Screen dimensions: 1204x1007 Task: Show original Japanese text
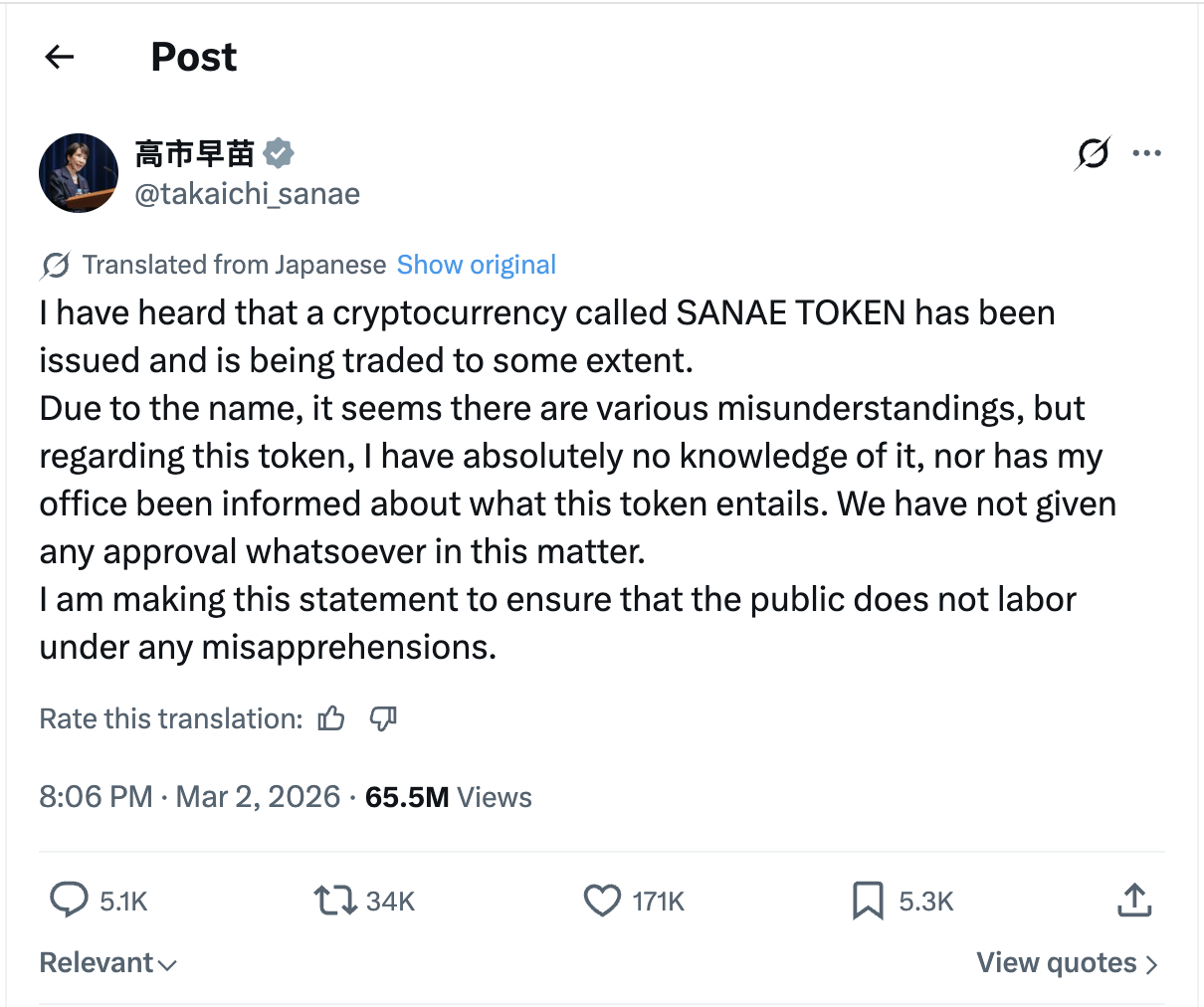pos(476,264)
